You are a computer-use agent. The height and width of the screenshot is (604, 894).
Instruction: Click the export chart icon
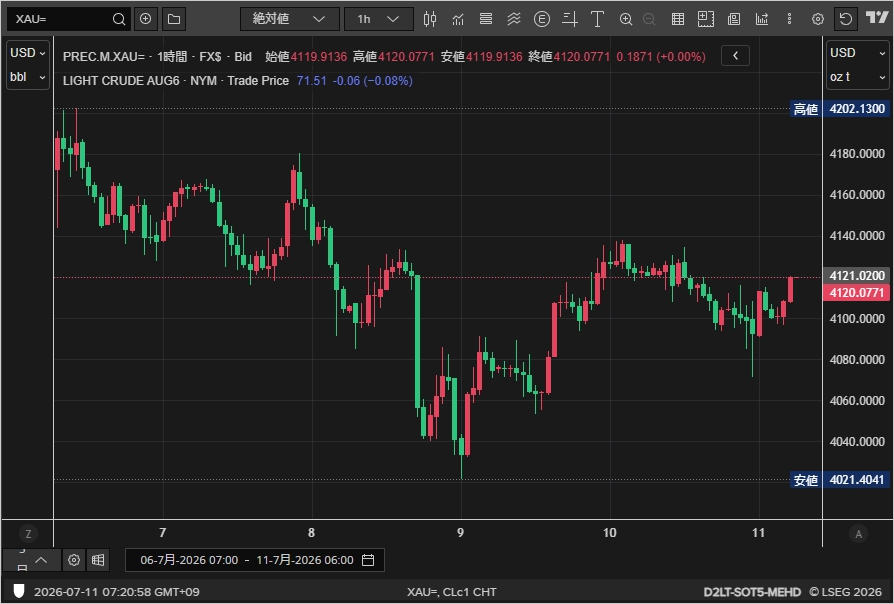tap(762, 19)
